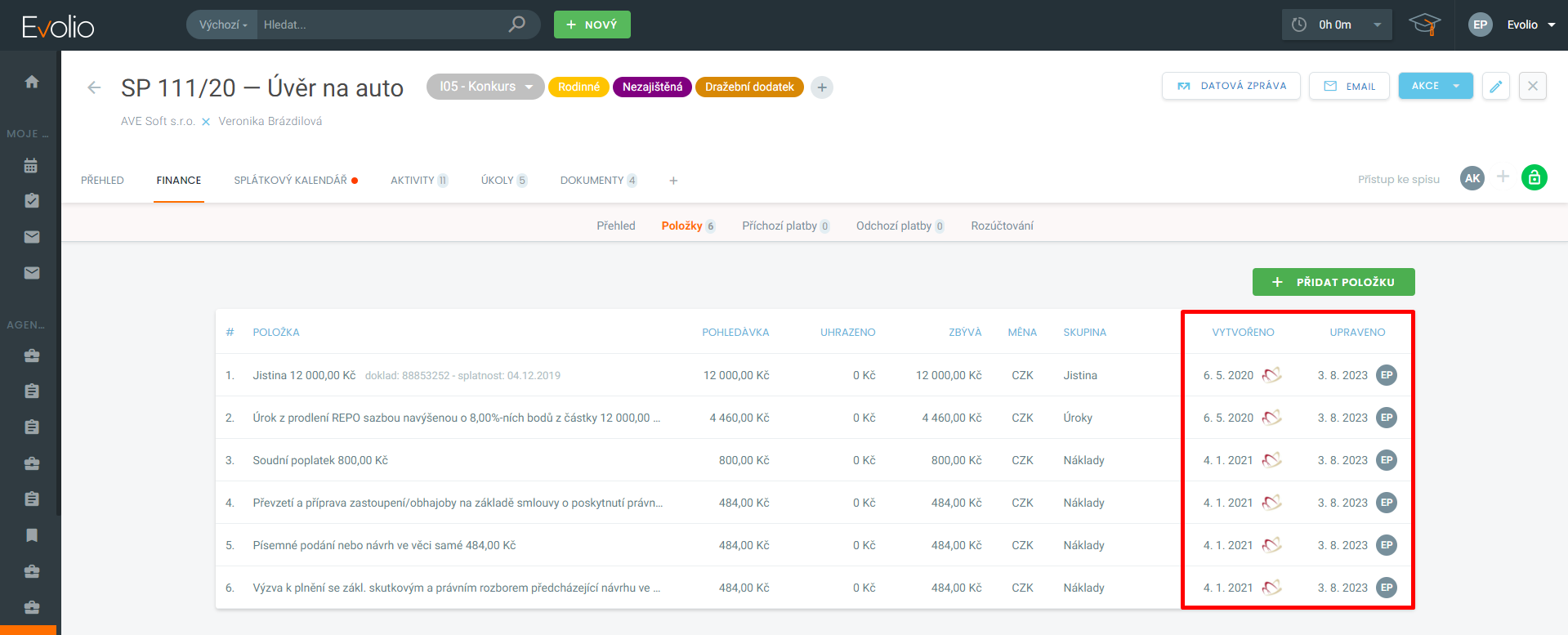The width and height of the screenshot is (1568, 635).
Task: Click the home icon in the sidebar
Action: [32, 82]
